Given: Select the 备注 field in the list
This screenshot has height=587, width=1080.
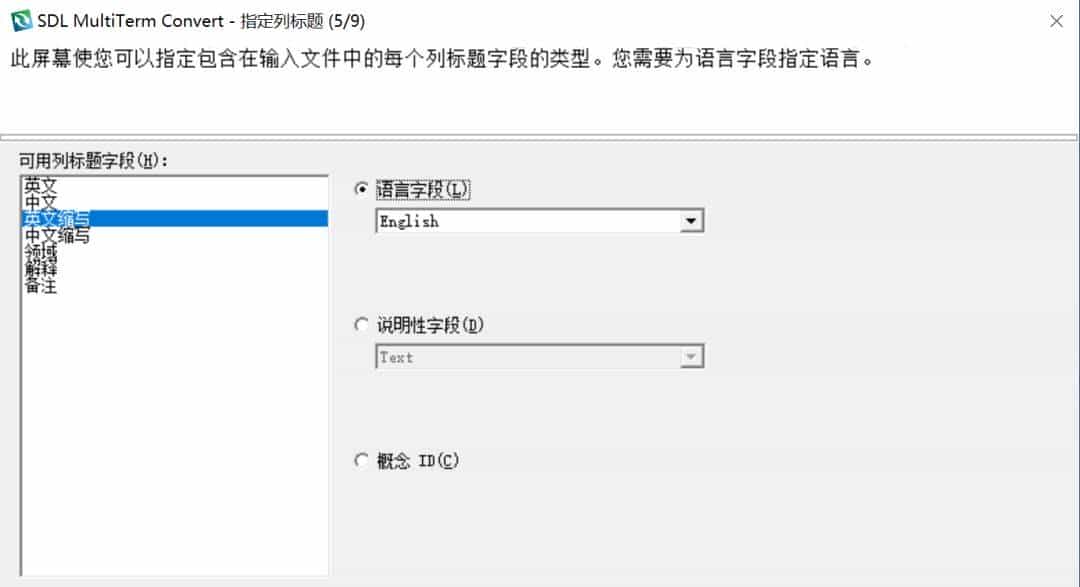Looking at the screenshot, I should 38,286.
